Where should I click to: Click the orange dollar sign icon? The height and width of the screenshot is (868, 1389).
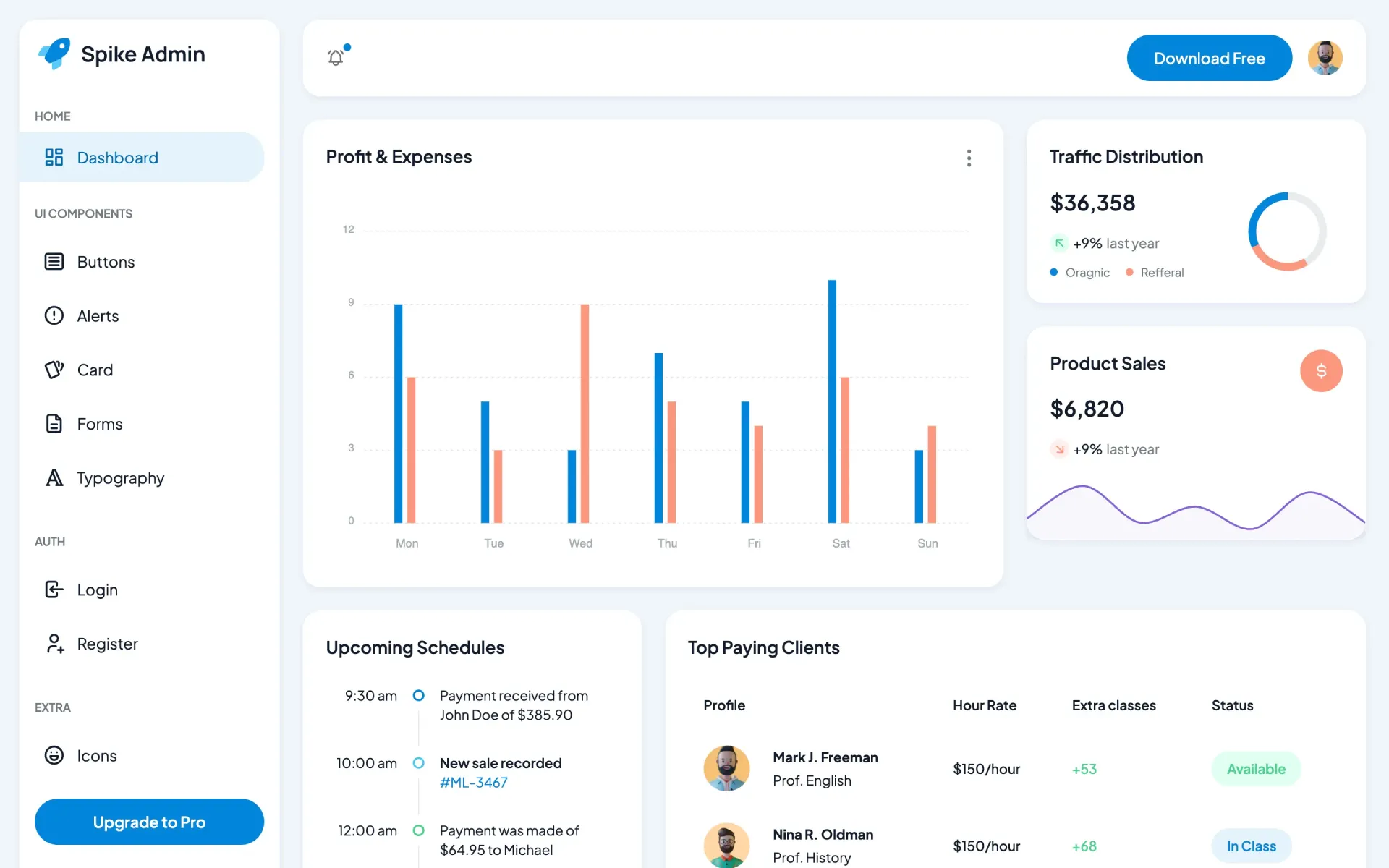click(x=1320, y=371)
